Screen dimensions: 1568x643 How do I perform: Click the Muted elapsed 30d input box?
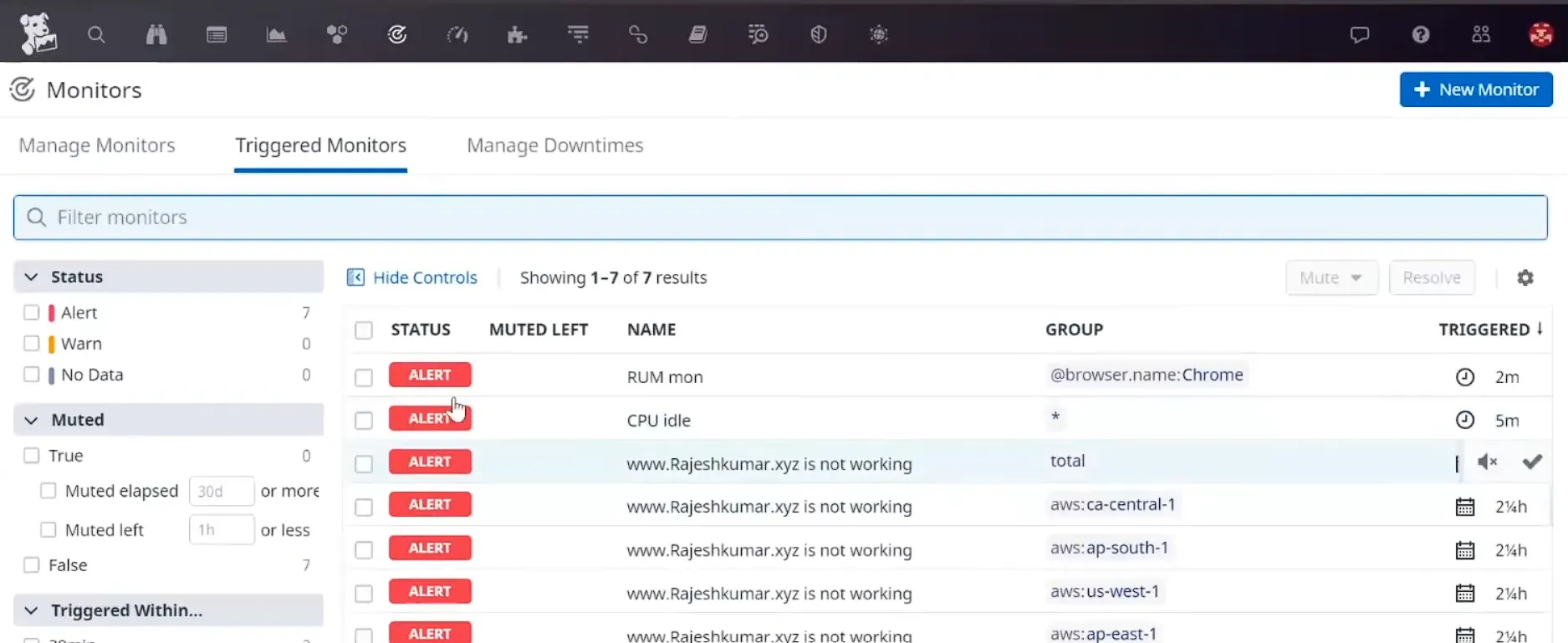222,491
